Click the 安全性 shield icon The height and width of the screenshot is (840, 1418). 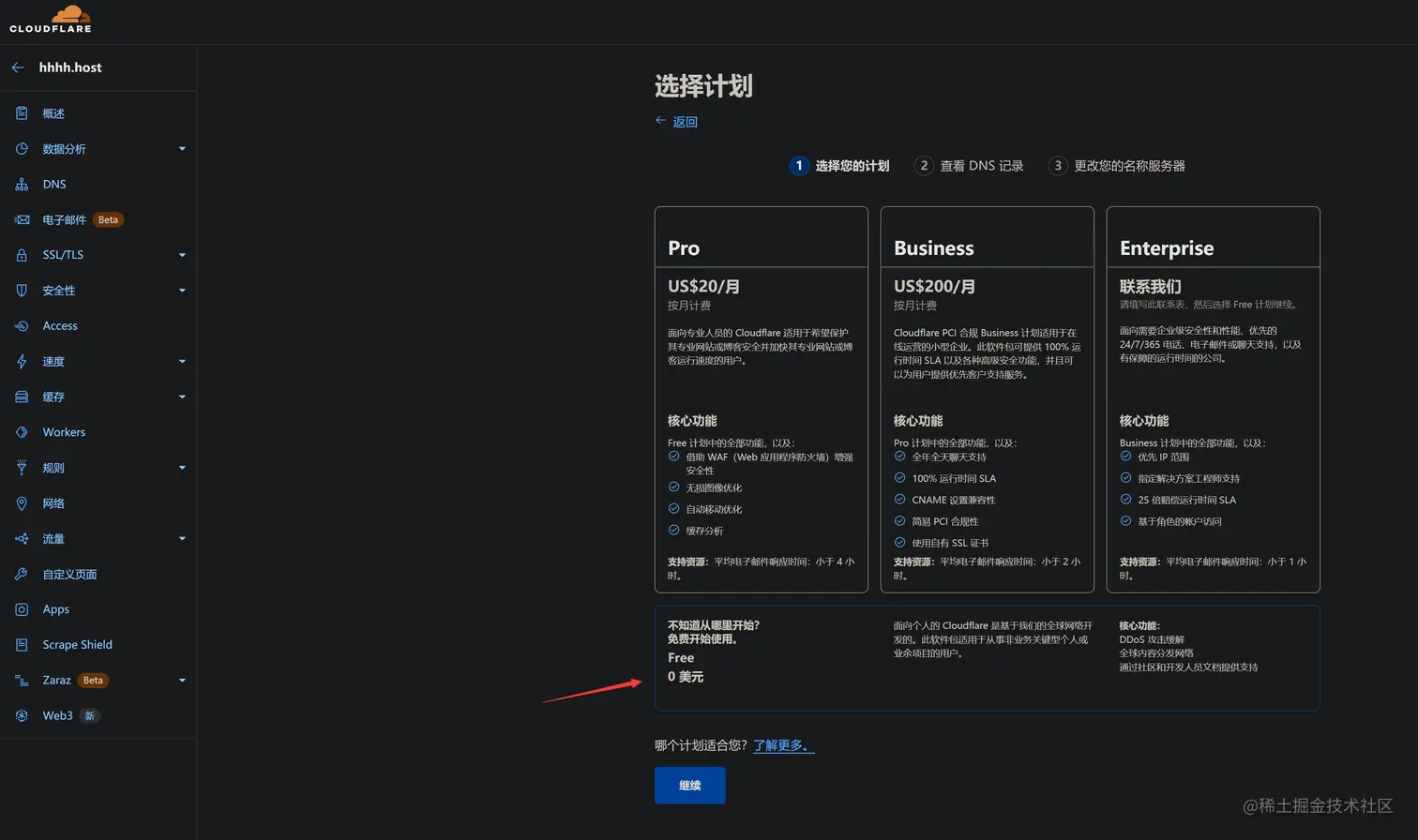[x=22, y=291]
